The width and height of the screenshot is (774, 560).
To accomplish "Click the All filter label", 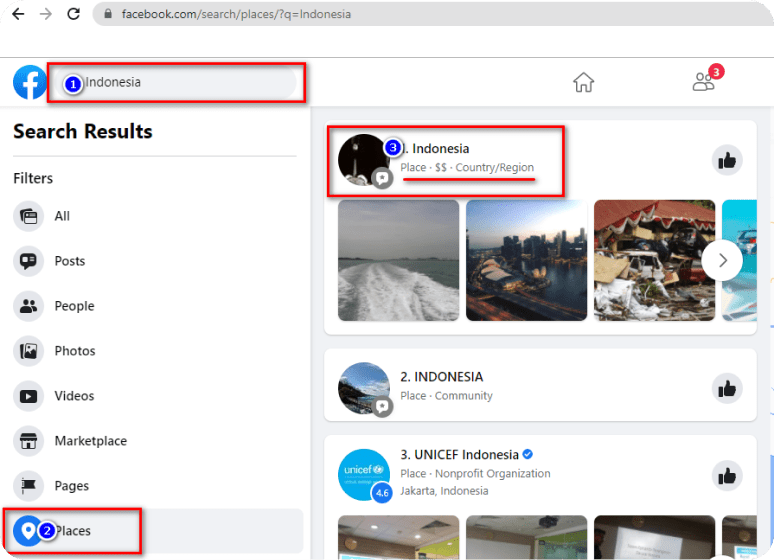I will [62, 216].
